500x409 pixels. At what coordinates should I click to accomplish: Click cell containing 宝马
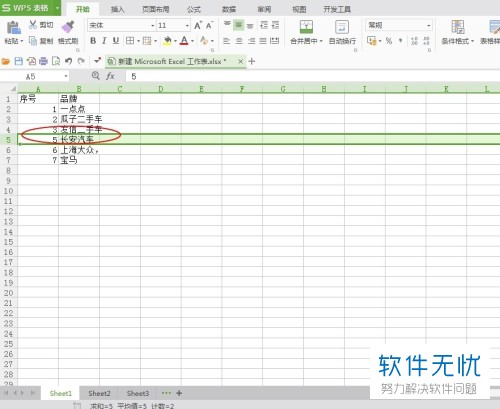pyautogui.click(x=79, y=160)
